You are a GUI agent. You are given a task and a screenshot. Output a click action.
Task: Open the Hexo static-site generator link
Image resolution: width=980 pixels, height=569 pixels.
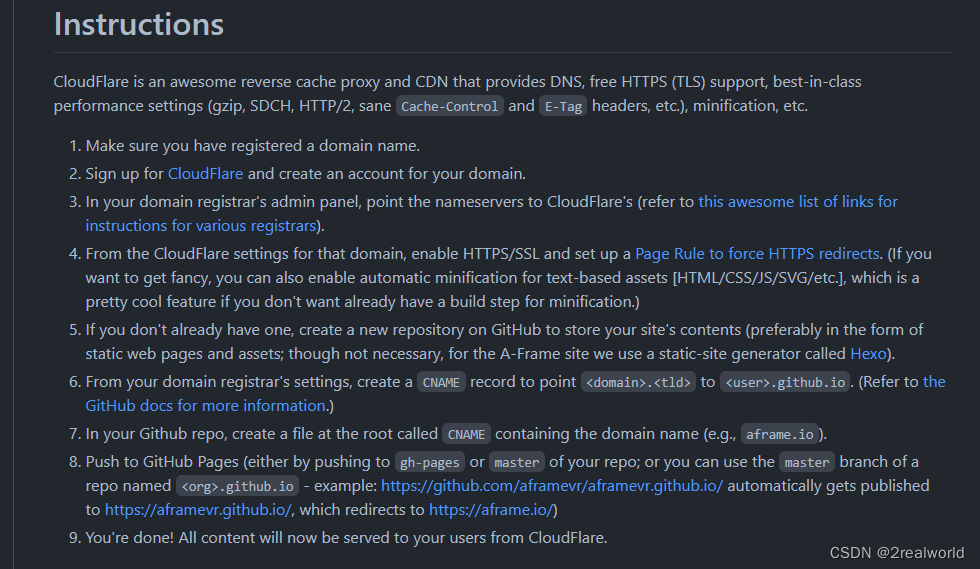click(867, 354)
